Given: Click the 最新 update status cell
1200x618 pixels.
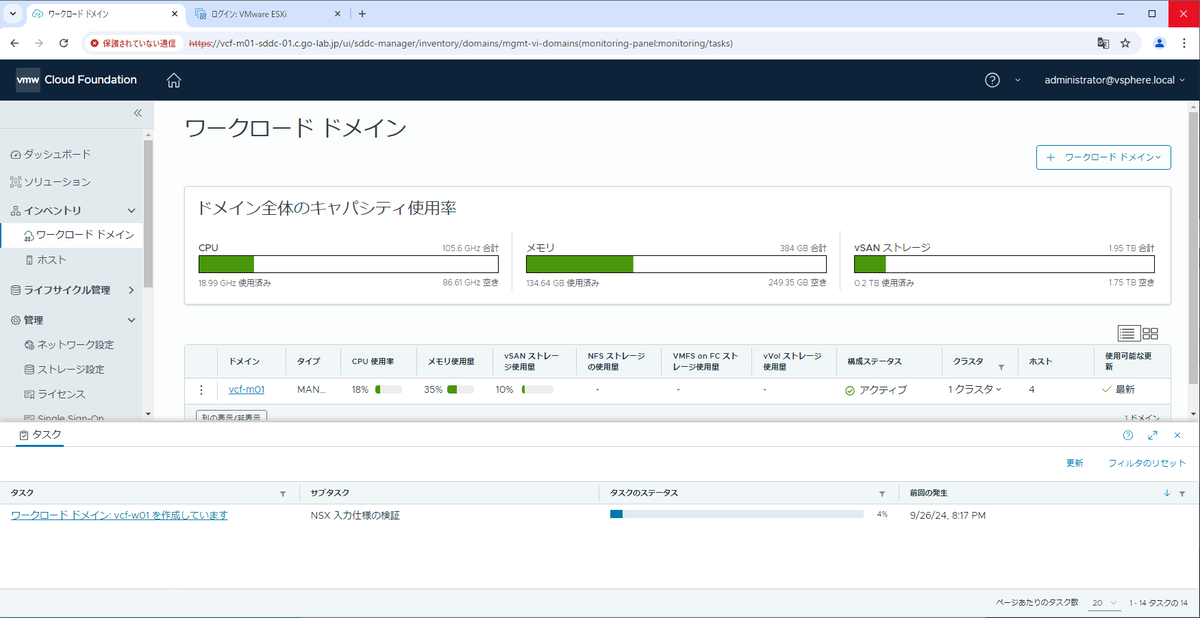Looking at the screenshot, I should click(1119, 390).
